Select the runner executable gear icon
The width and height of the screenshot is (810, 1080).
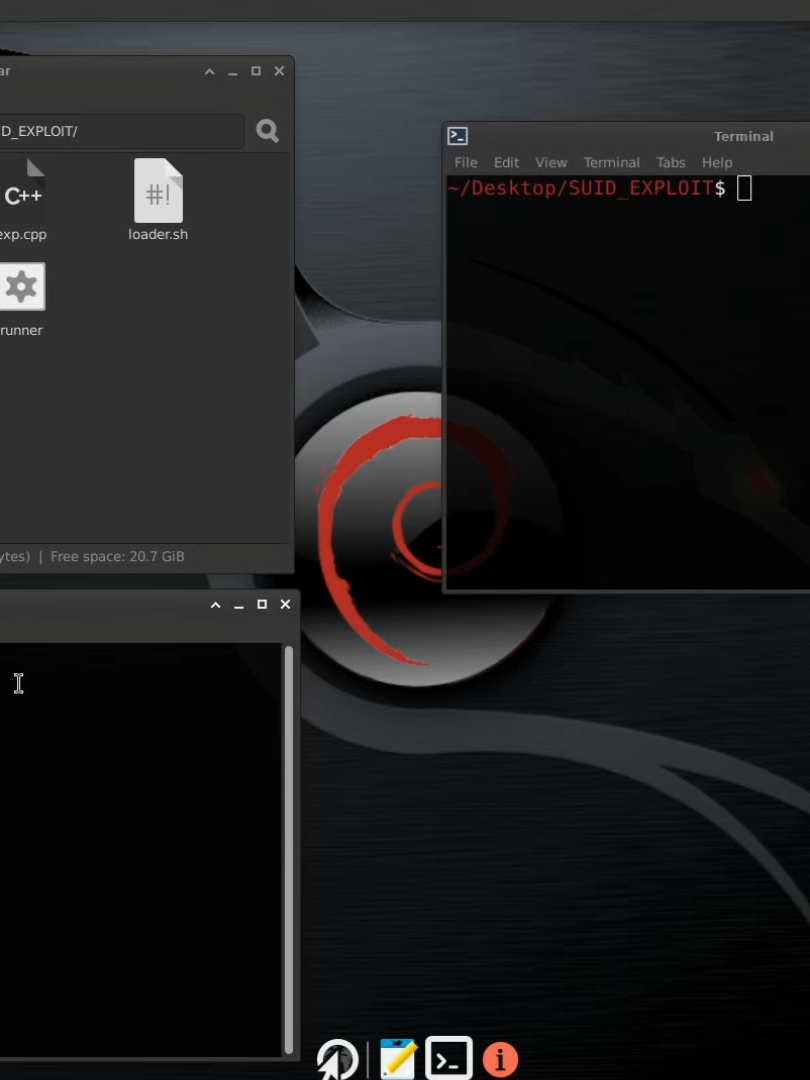click(x=22, y=287)
